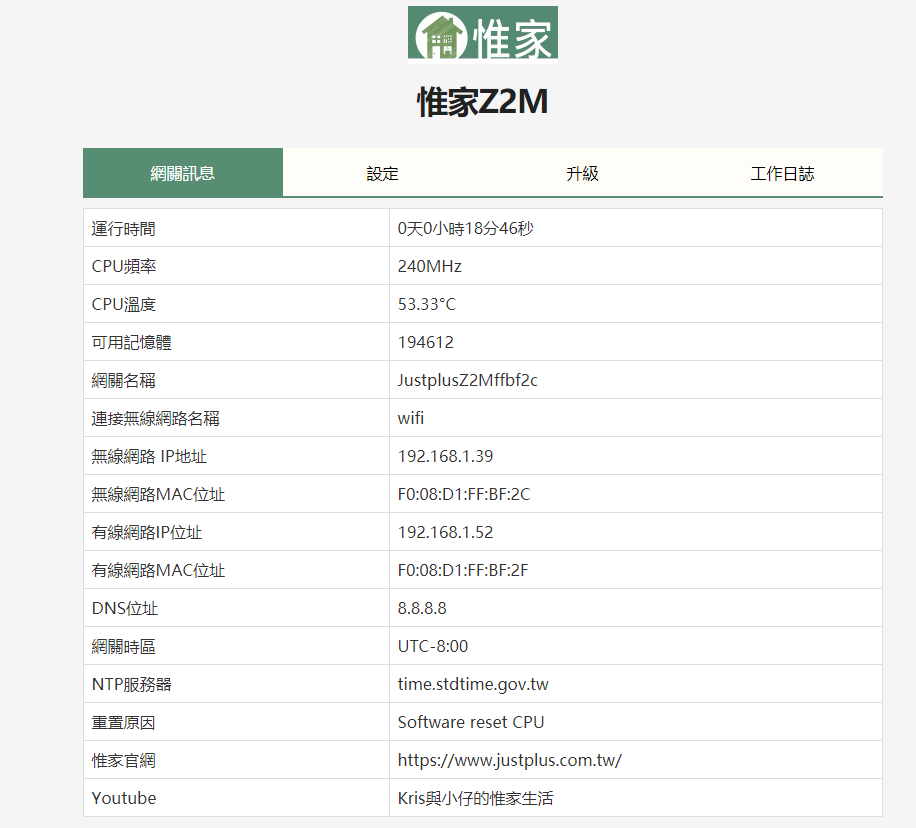Click the 無線網路MAC位址 label
The height and width of the screenshot is (828, 916).
(x=158, y=494)
